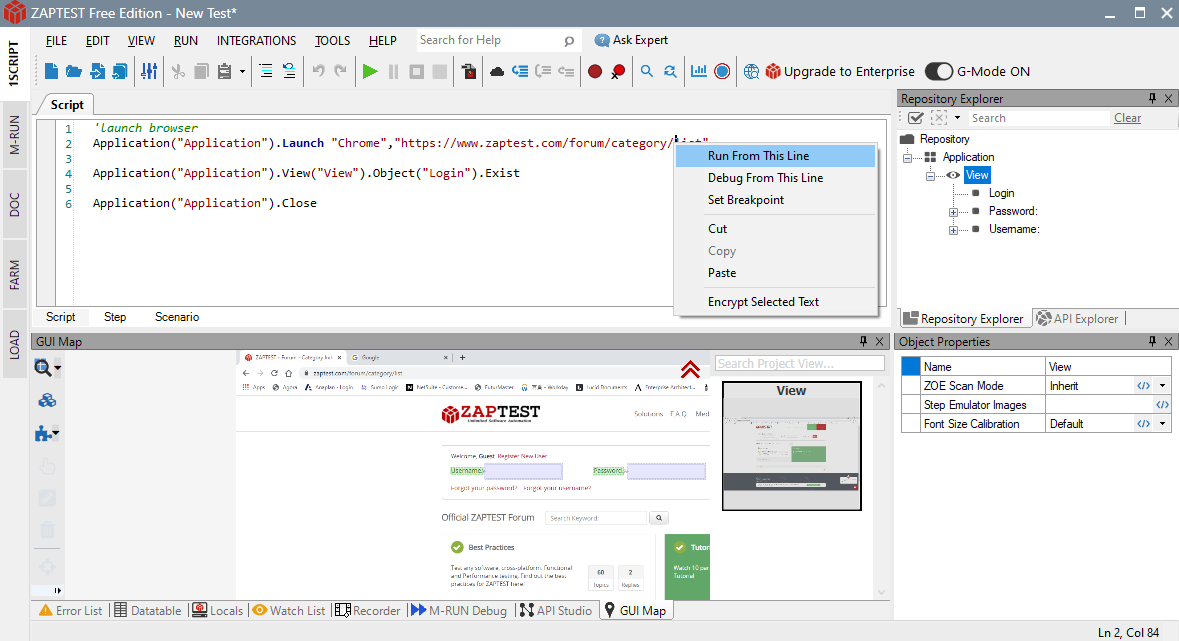1179x641 pixels.
Task: Click the Ask Expert help icon
Action: click(602, 41)
